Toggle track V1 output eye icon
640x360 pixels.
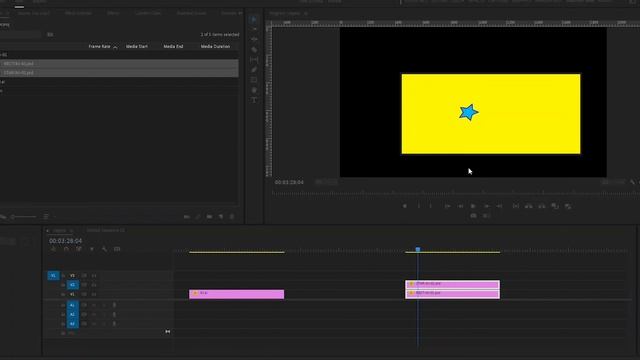tap(93, 294)
